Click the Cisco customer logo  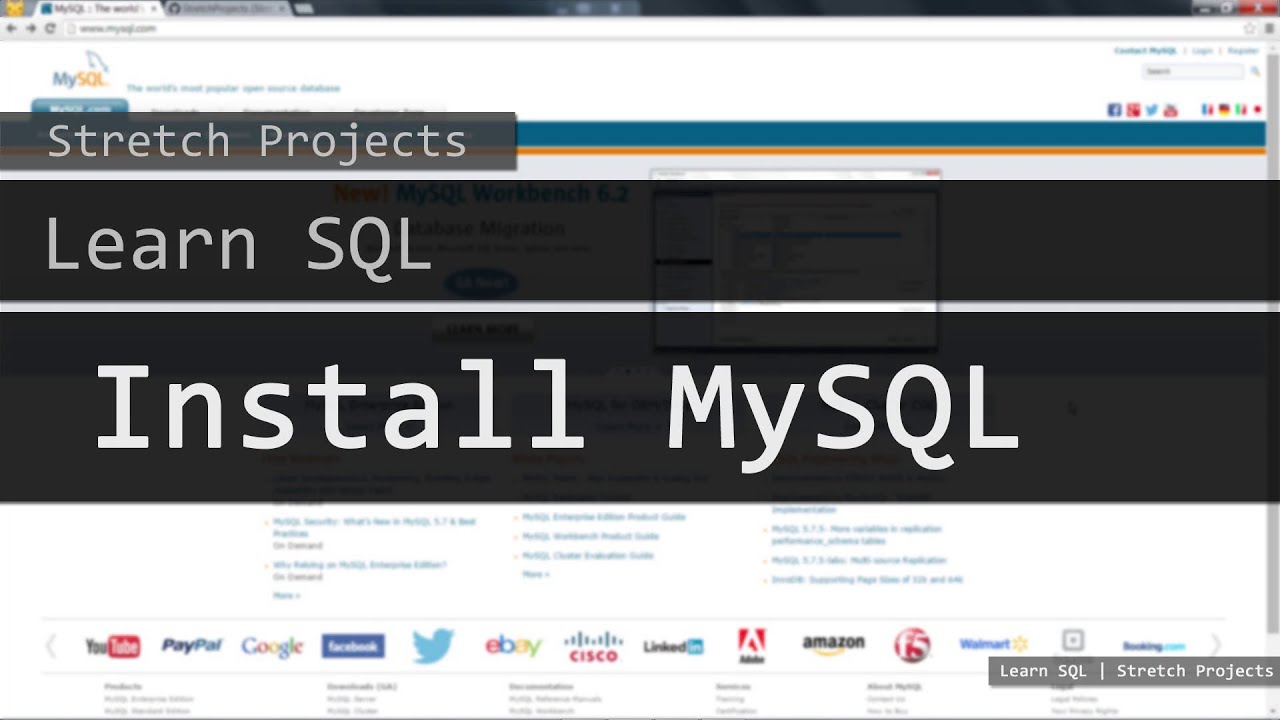pos(593,646)
